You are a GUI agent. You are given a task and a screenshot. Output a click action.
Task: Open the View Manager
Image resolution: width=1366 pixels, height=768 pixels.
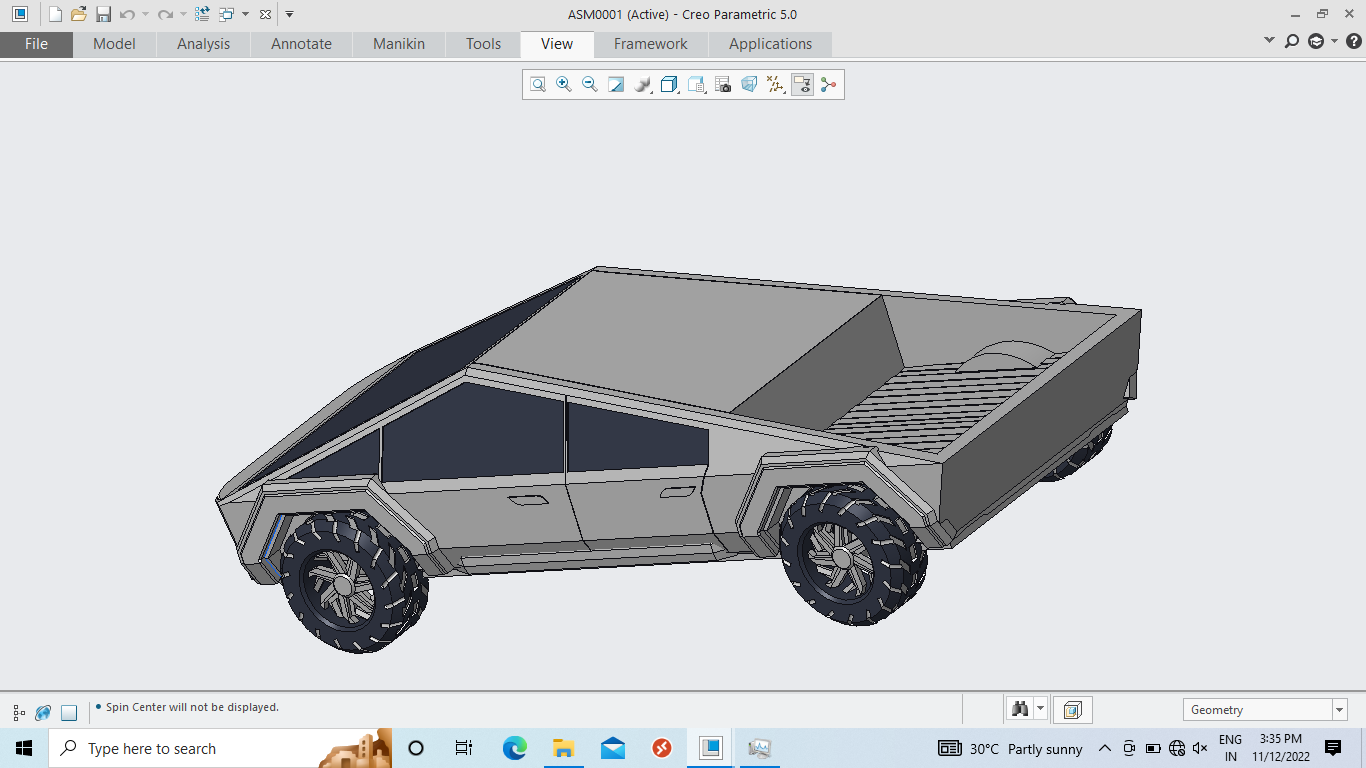click(723, 85)
